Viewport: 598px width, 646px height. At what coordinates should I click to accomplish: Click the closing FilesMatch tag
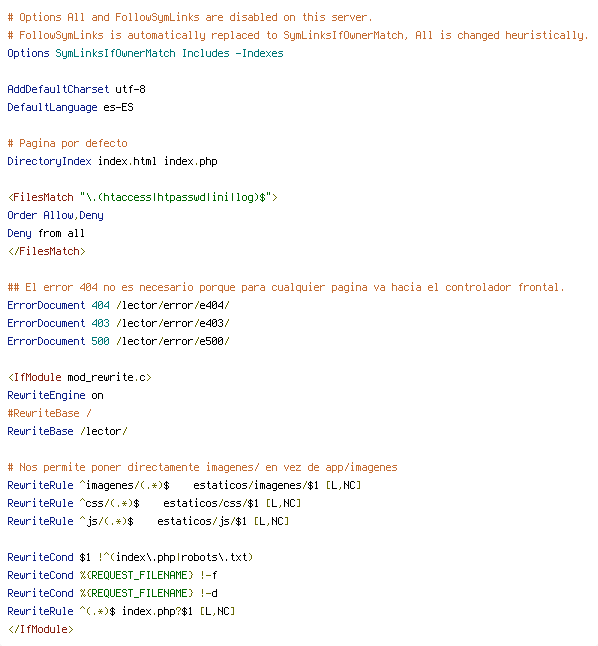pyautogui.click(x=47, y=251)
